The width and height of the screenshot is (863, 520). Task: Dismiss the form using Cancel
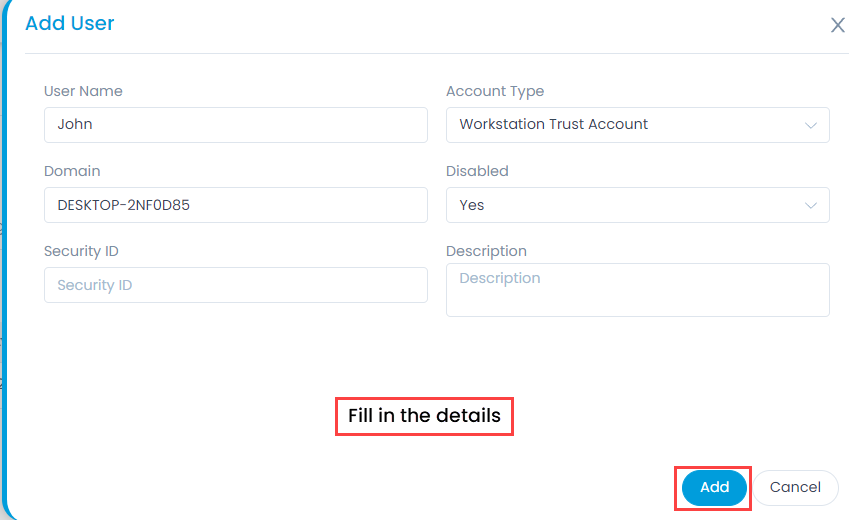click(795, 488)
